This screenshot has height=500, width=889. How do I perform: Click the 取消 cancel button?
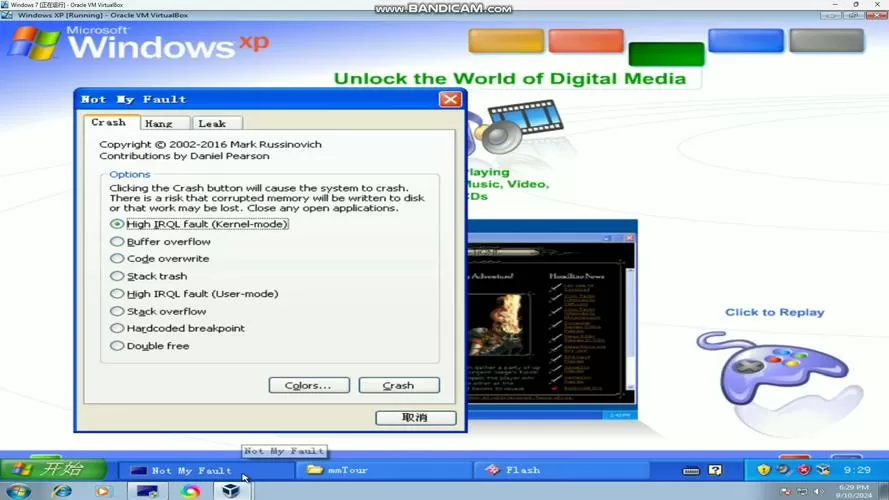(x=416, y=418)
